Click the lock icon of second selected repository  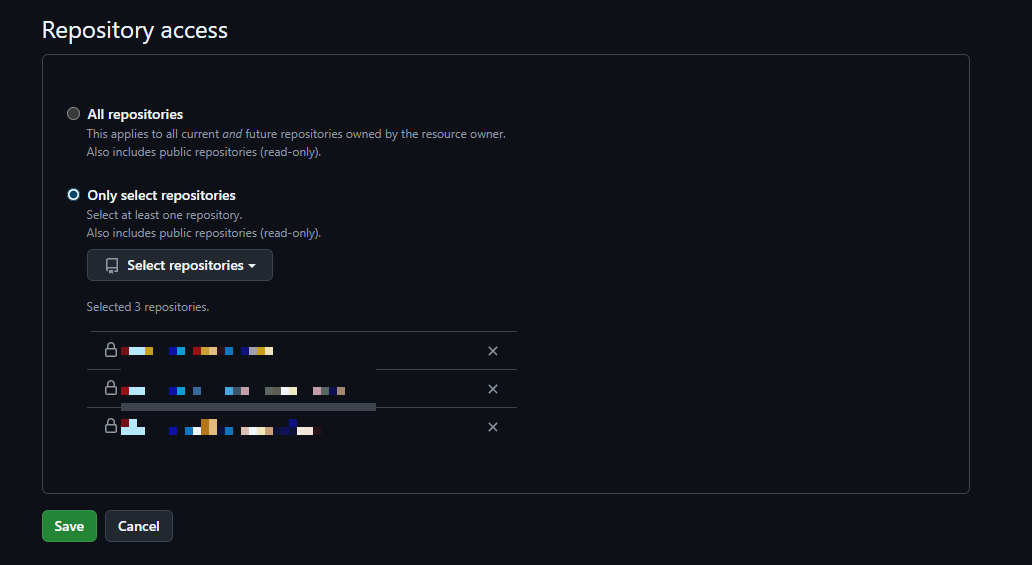click(x=111, y=388)
